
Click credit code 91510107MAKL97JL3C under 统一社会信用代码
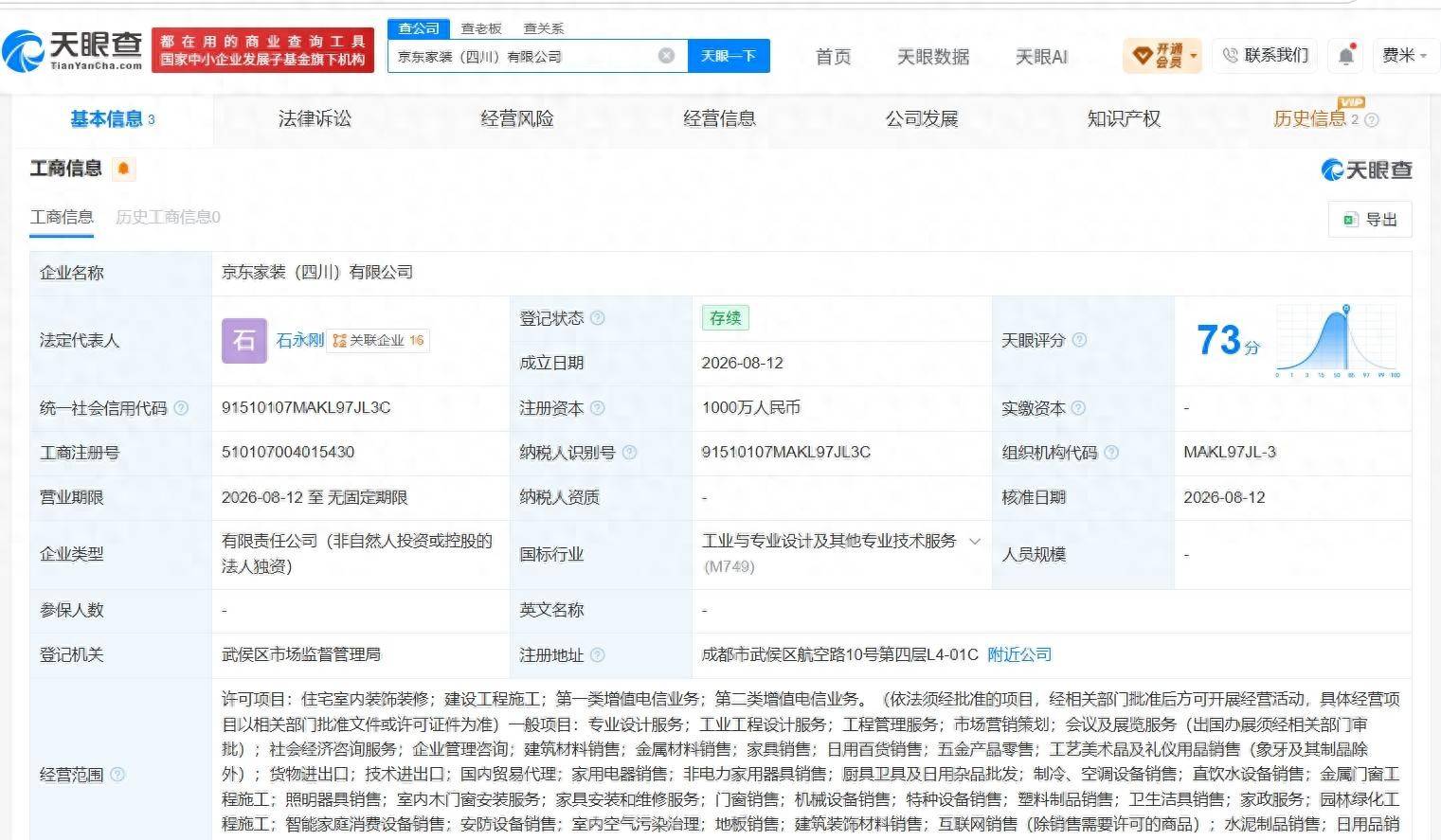click(x=306, y=408)
